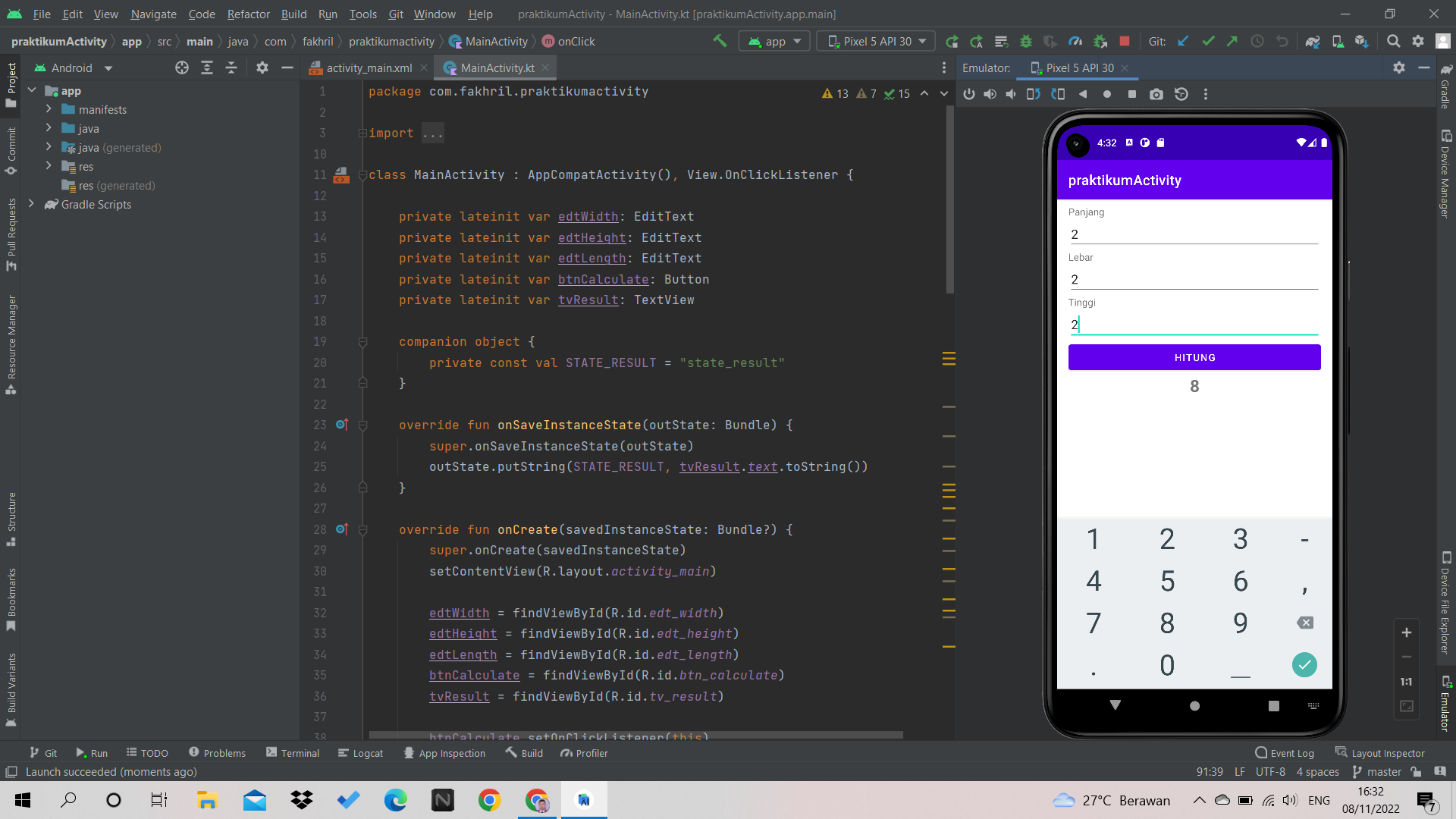
Task: Open the Refactor menu
Action: [x=248, y=14]
